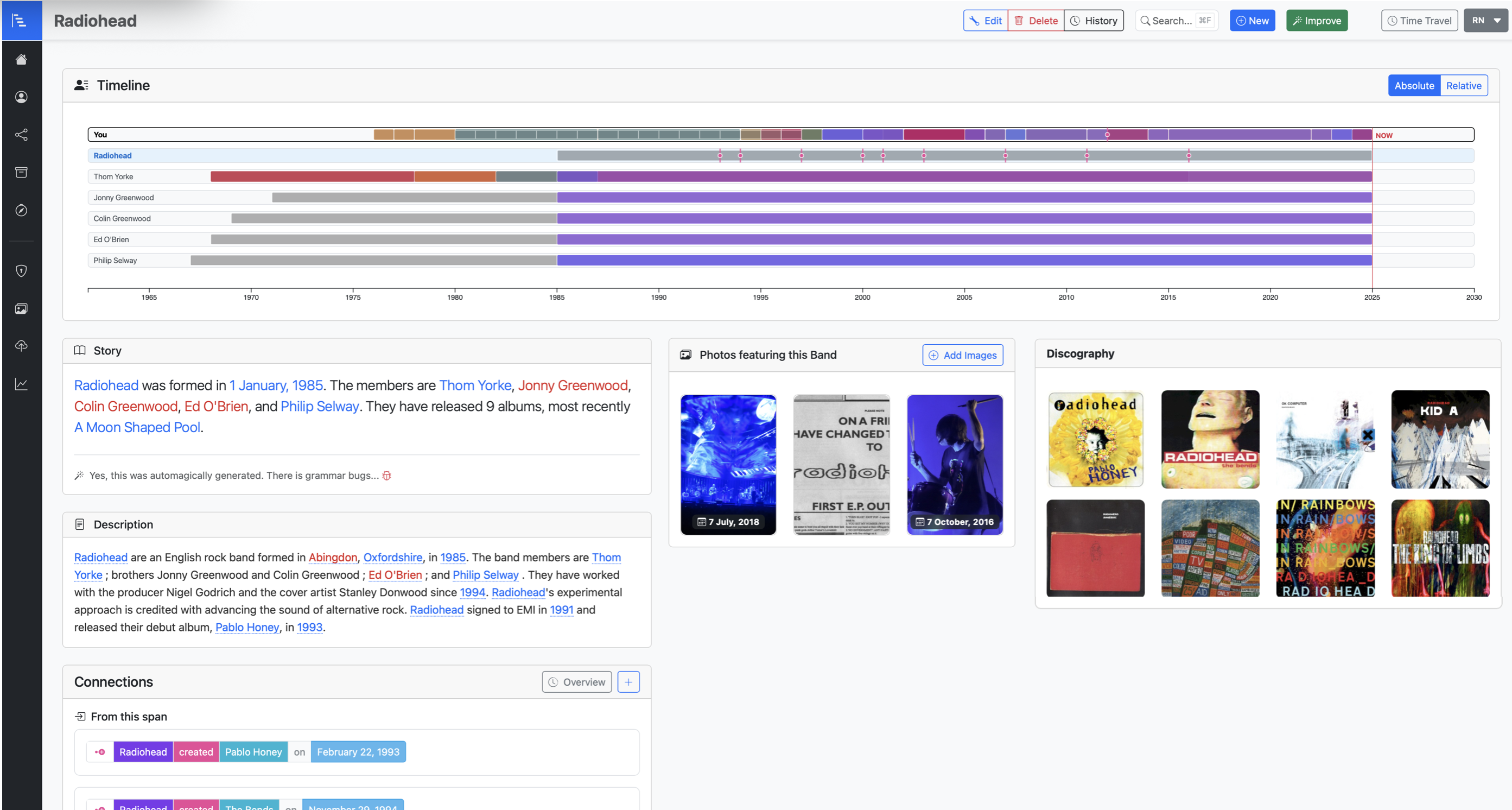Image resolution: width=1512 pixels, height=810 pixels.
Task: Open the connections Overview button
Action: click(576, 681)
